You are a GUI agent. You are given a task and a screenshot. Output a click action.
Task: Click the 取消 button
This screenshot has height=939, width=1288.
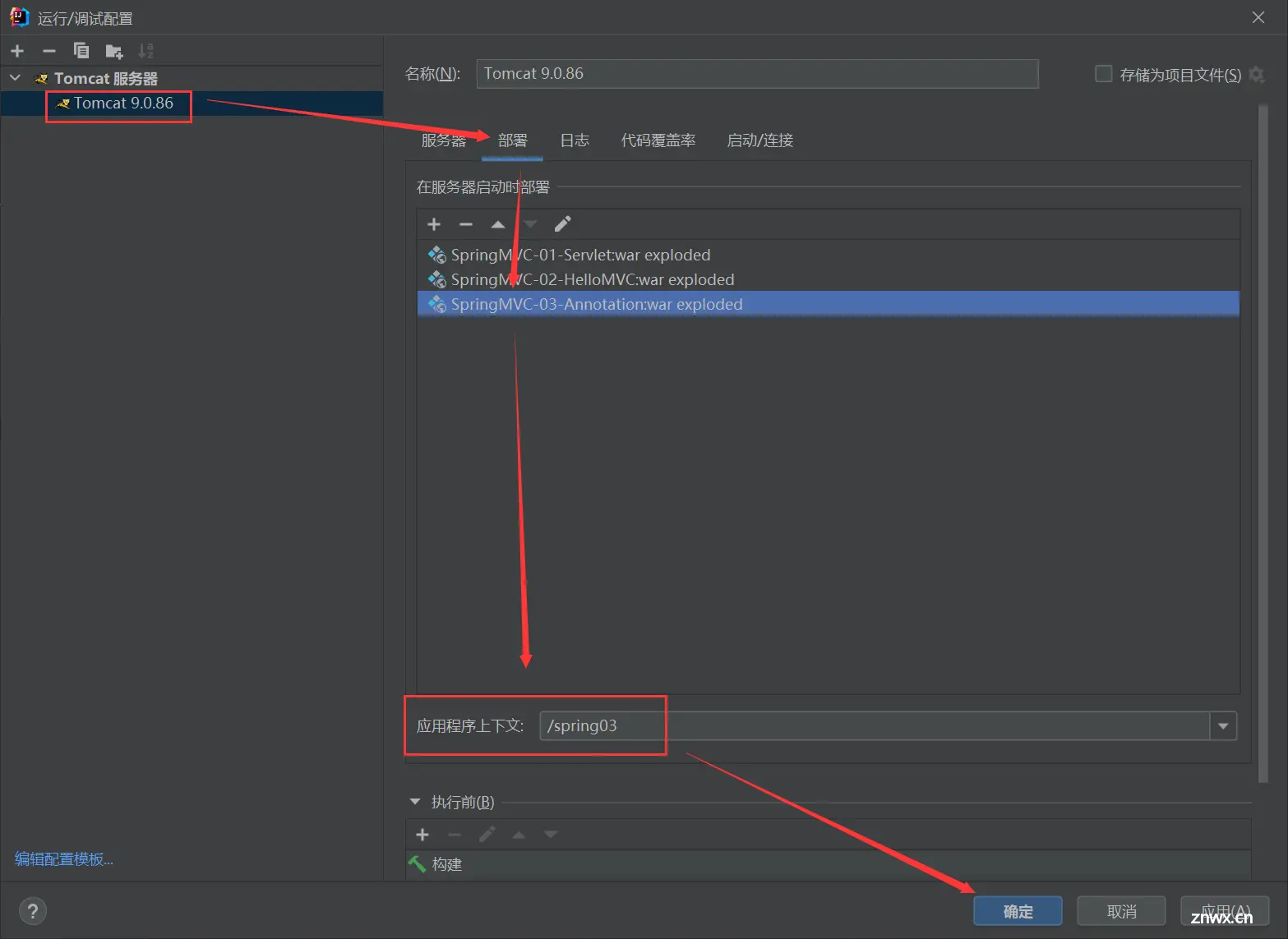[x=1121, y=911]
